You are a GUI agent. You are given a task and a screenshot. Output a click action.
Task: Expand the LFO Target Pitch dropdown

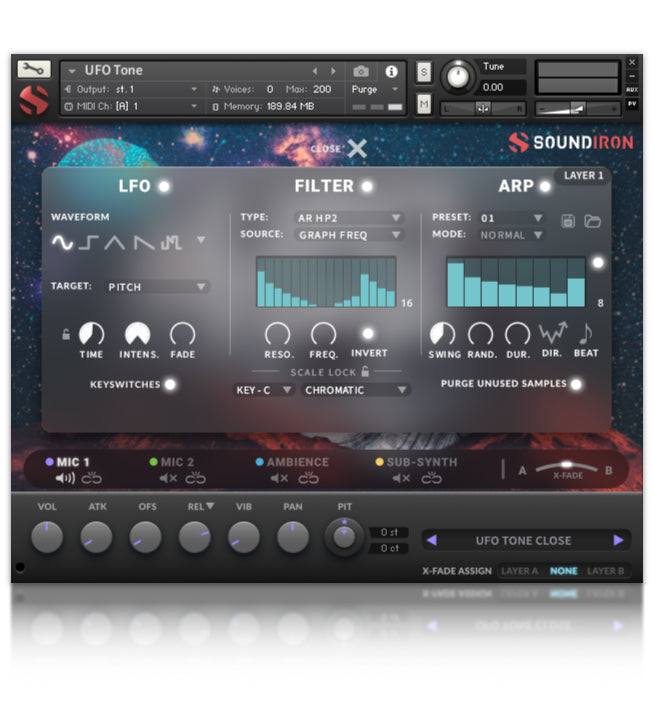pyautogui.click(x=158, y=287)
